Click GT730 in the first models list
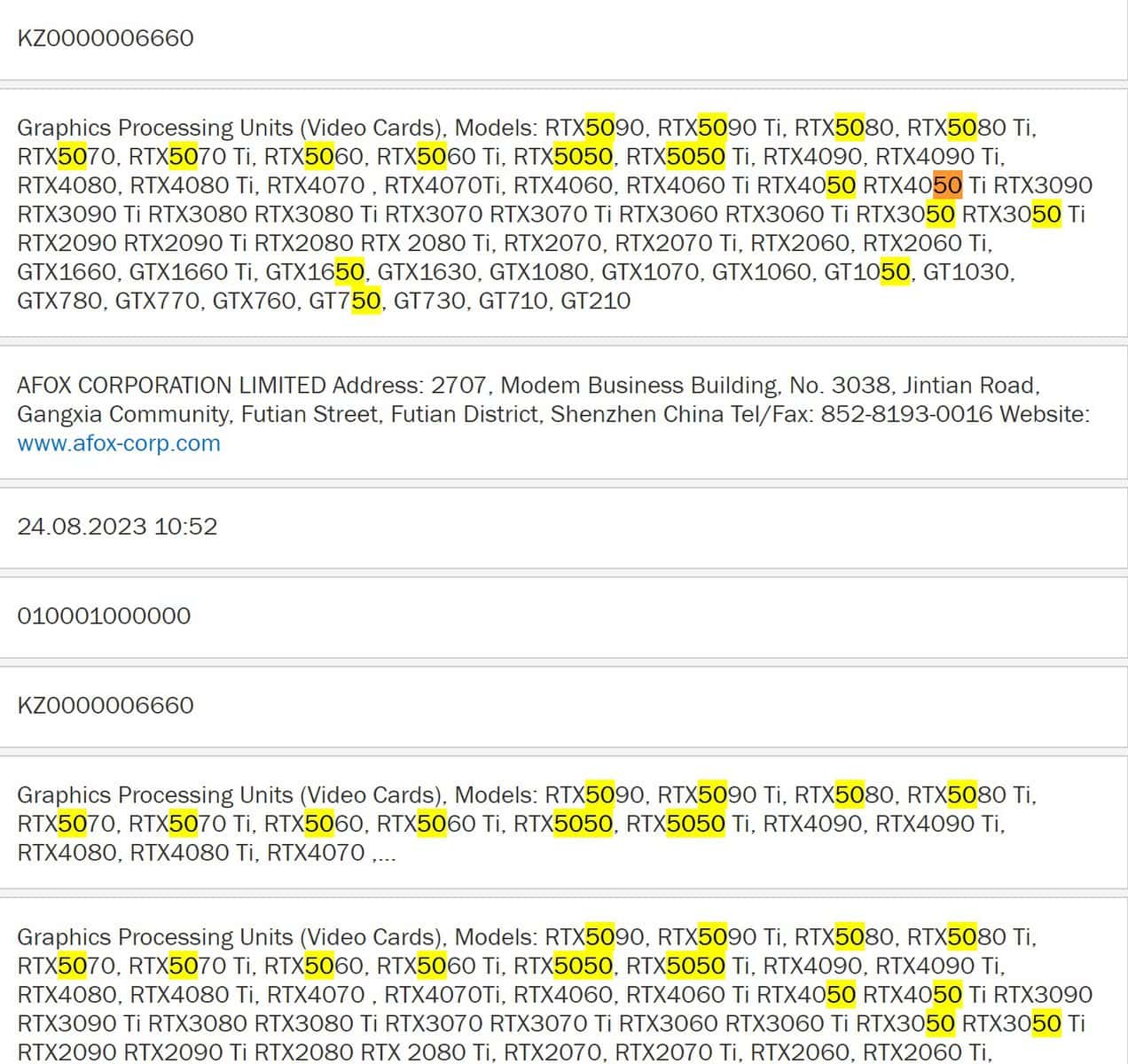 pyautogui.click(x=427, y=301)
